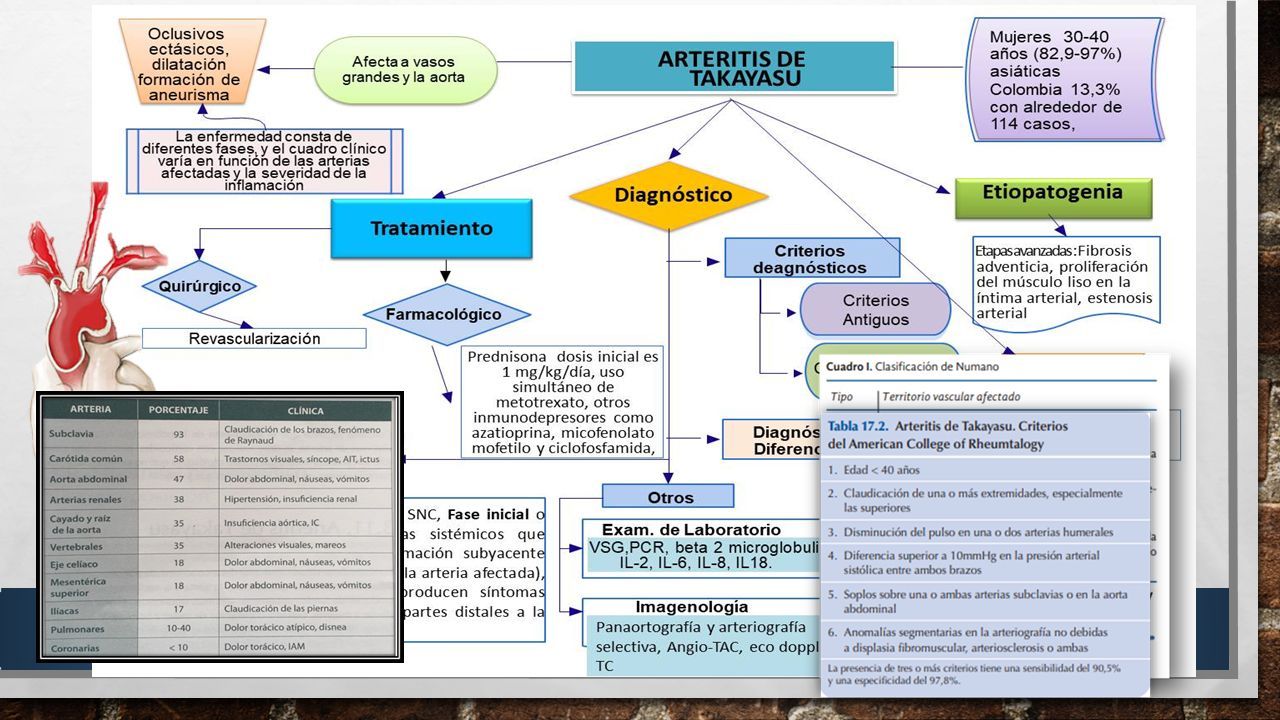Click criterion 5 'Soplos sobre una o ambas arterias'

click(985, 601)
